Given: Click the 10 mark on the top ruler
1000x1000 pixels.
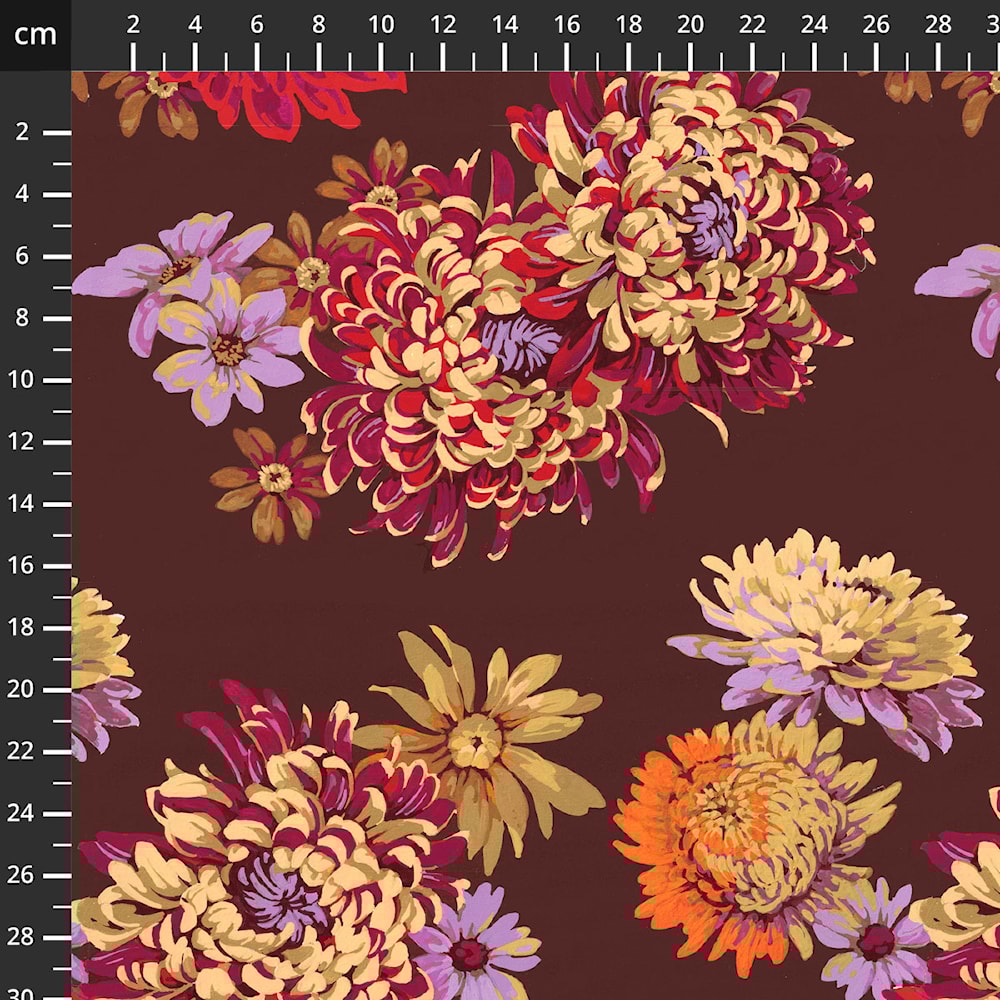Looking at the screenshot, I should pos(381,26).
